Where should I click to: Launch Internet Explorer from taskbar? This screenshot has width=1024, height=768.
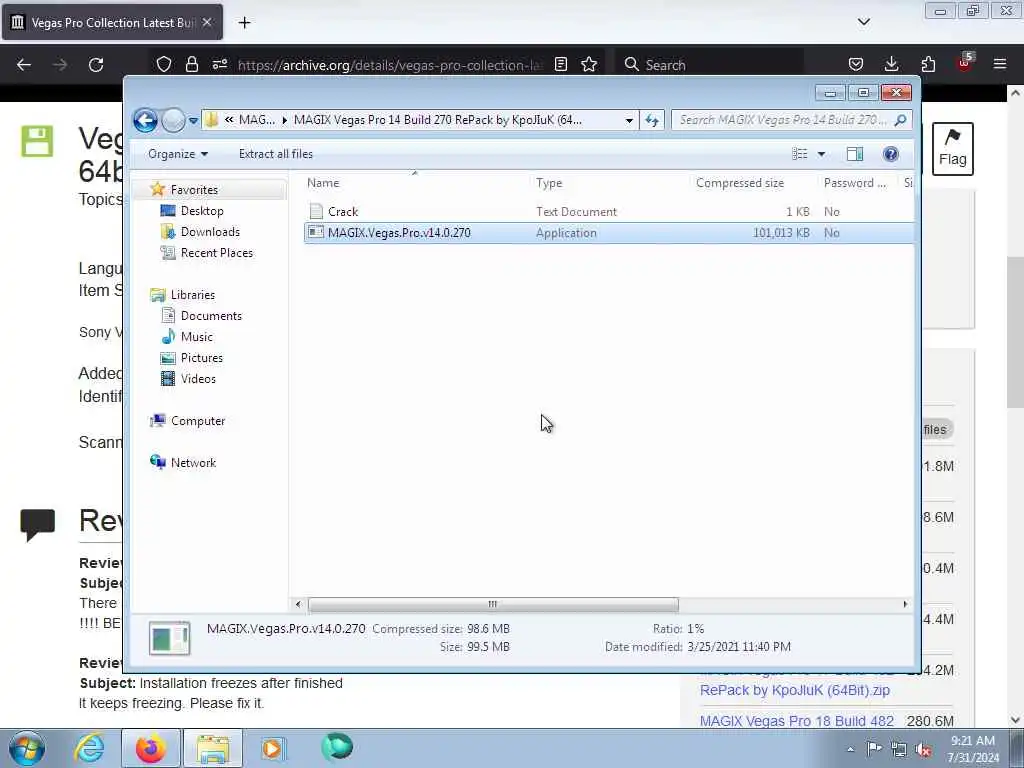tap(89, 748)
